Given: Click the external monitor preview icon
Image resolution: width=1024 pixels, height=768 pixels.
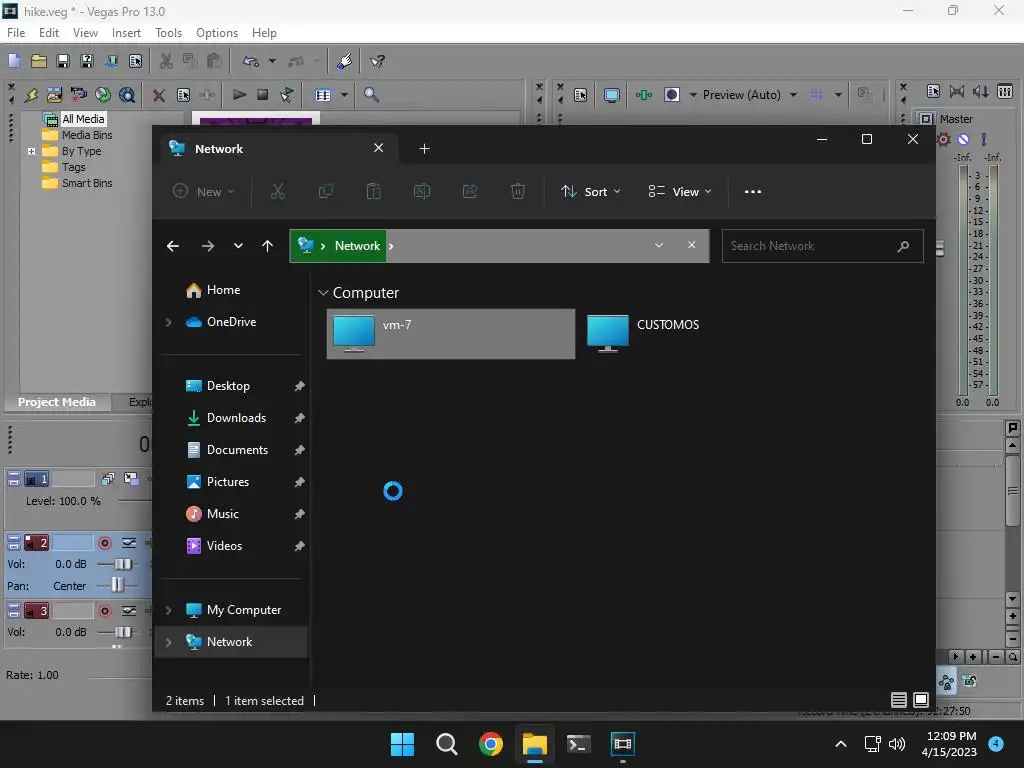Looking at the screenshot, I should coord(612,95).
